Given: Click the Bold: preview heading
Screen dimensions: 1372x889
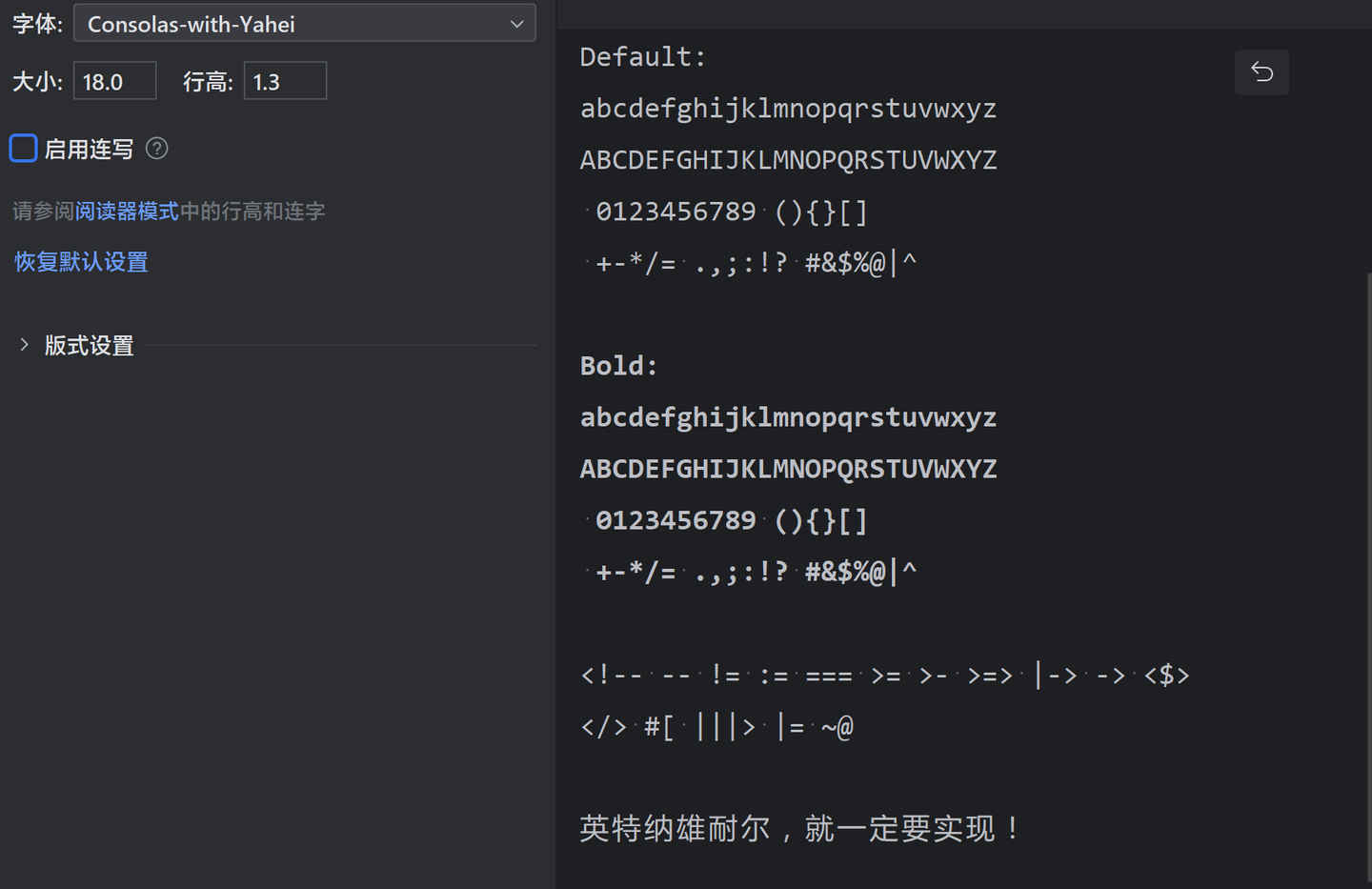Looking at the screenshot, I should tap(617, 365).
